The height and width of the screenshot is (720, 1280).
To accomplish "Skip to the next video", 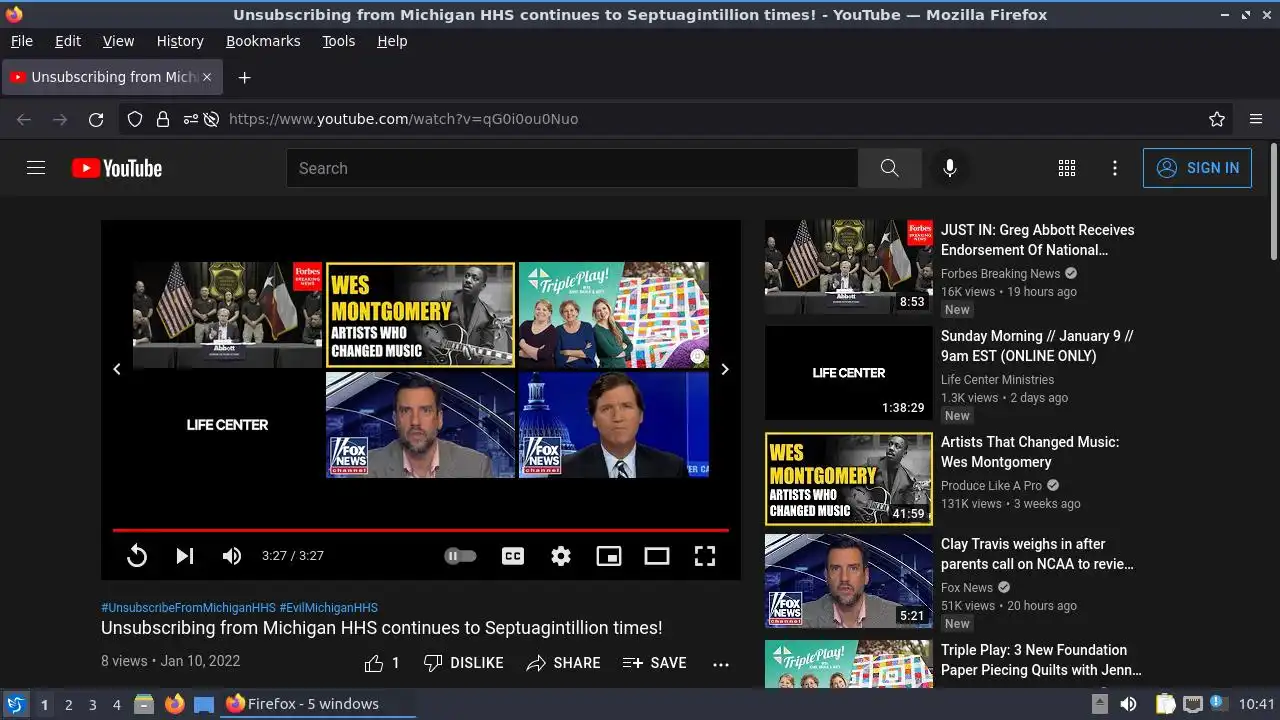I will pos(185,556).
